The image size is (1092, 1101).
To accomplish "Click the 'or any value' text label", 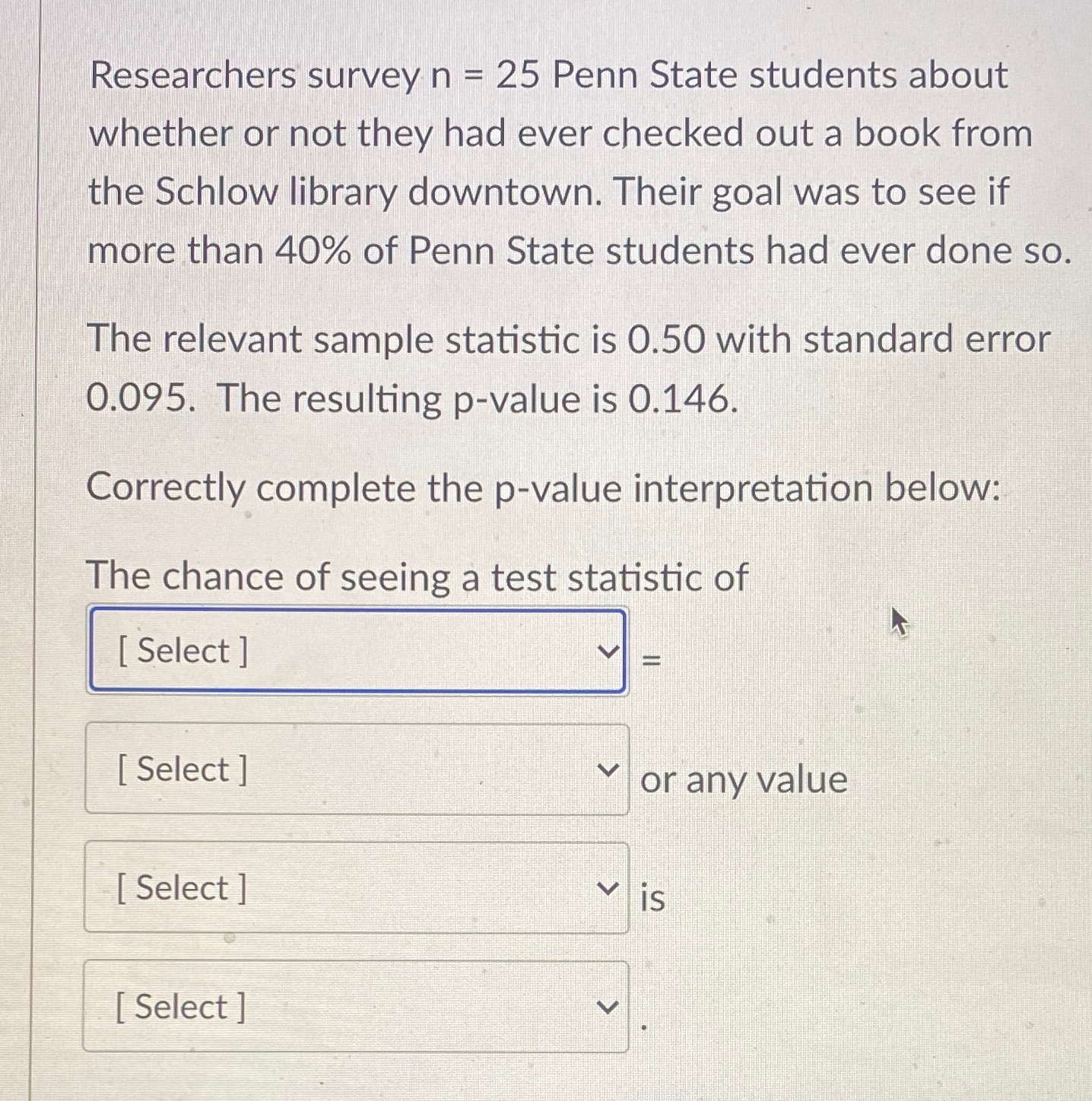I will [743, 779].
